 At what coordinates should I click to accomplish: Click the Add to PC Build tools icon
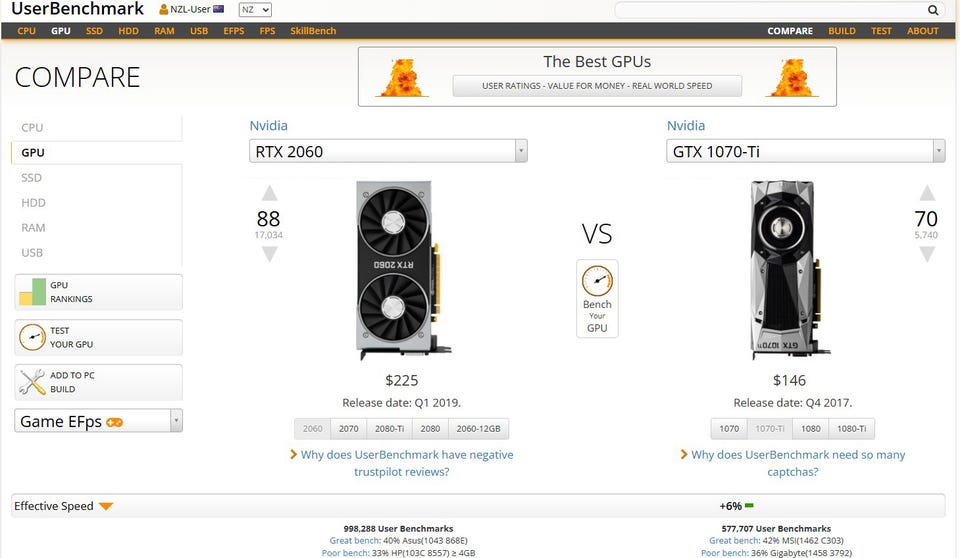[32, 382]
